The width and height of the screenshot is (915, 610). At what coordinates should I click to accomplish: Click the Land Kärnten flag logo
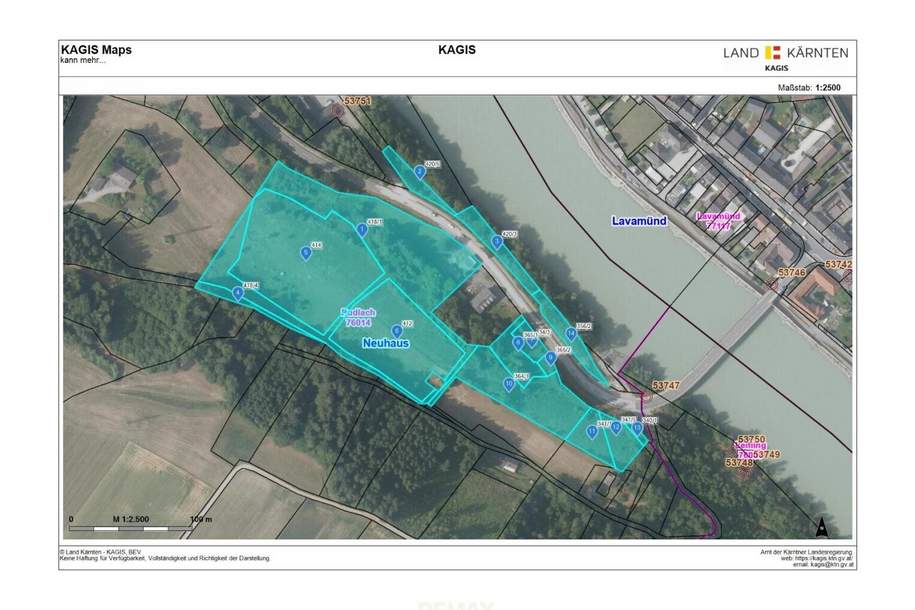773,53
